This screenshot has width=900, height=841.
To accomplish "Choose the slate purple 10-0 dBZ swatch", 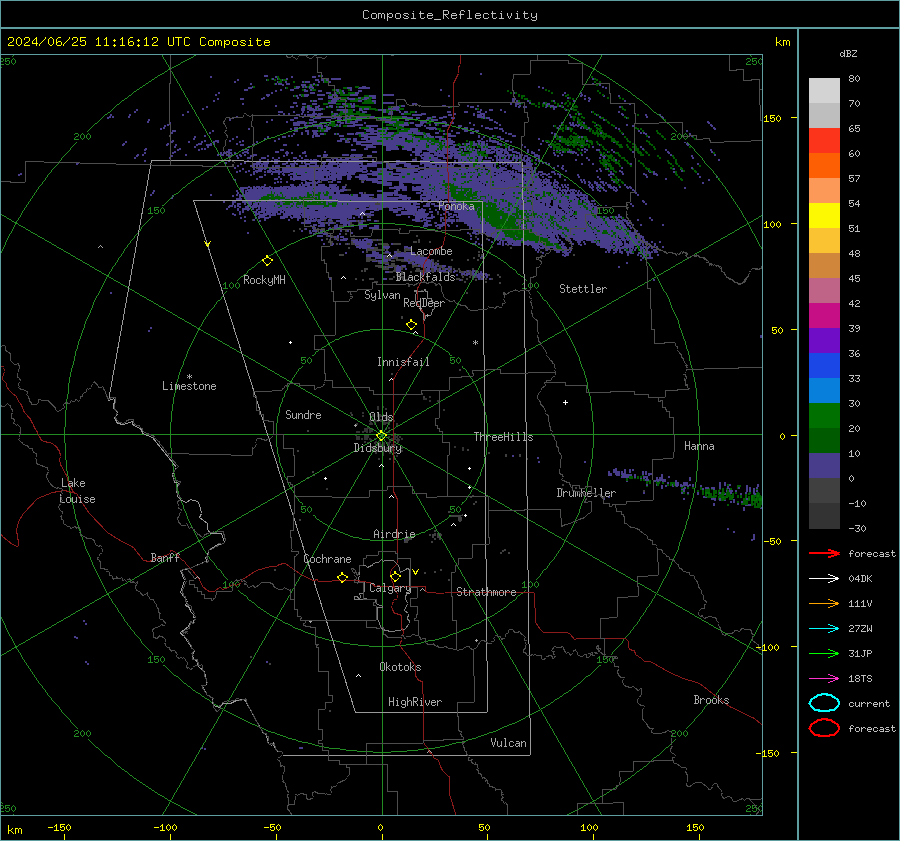I will (x=824, y=466).
